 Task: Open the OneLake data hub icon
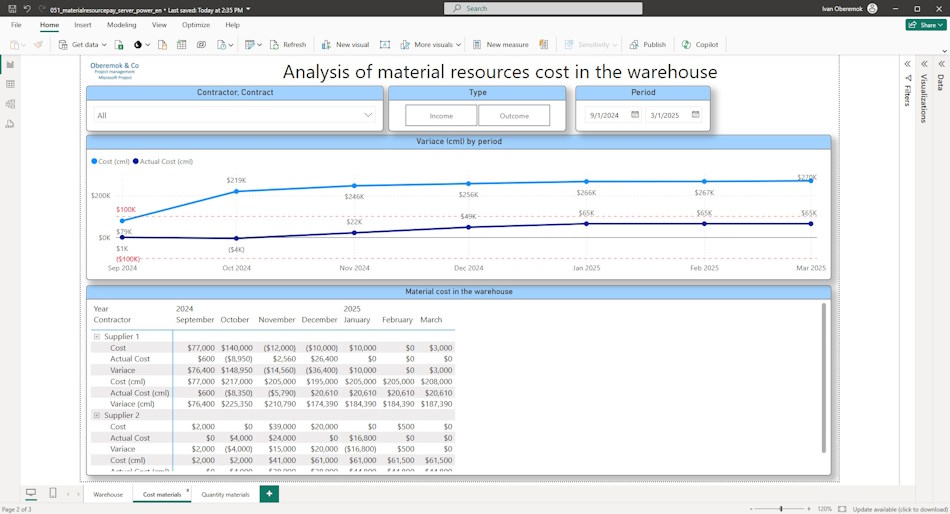pyautogui.click(x=138, y=45)
